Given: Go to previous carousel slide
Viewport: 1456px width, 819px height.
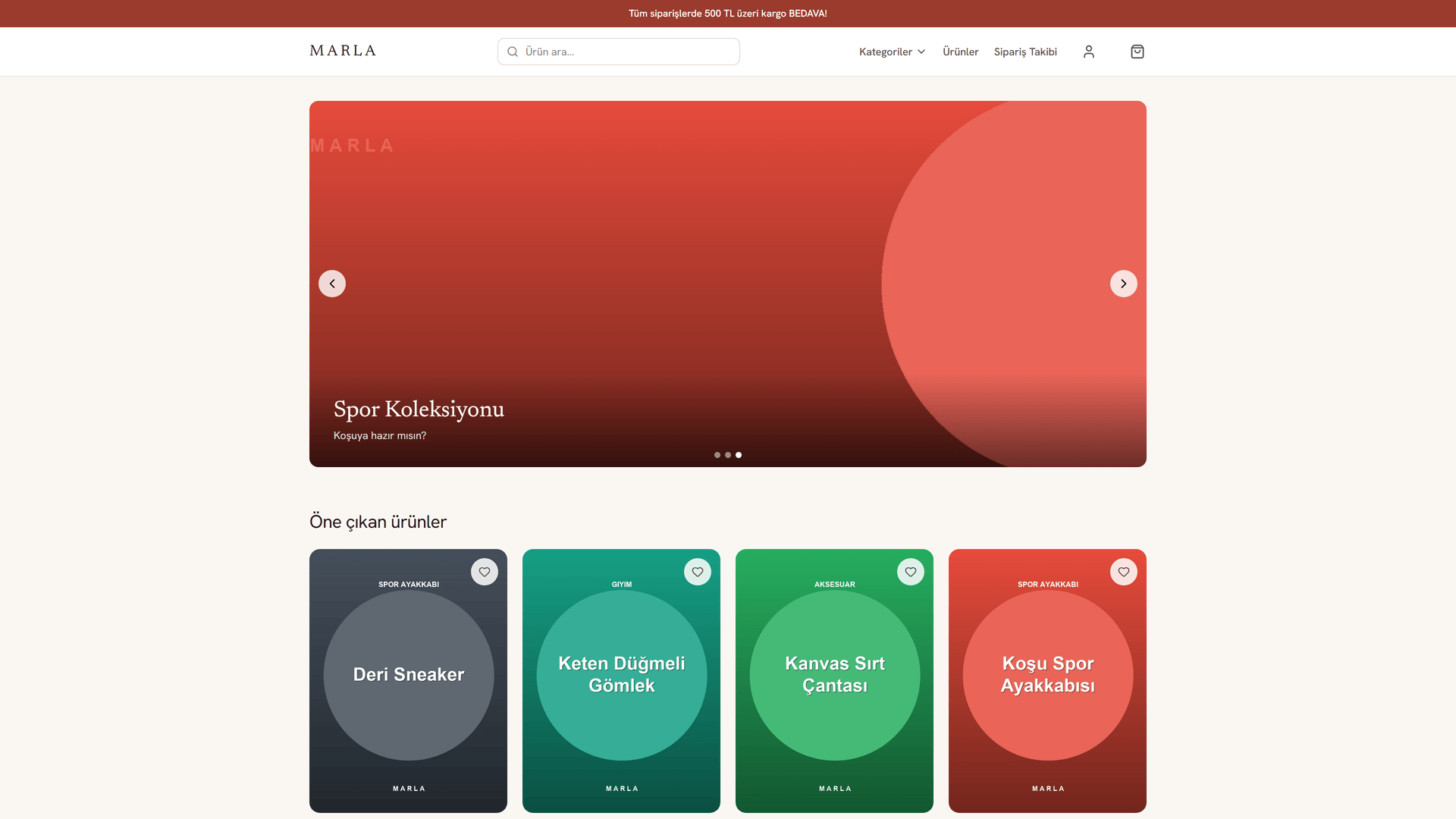Looking at the screenshot, I should [332, 284].
